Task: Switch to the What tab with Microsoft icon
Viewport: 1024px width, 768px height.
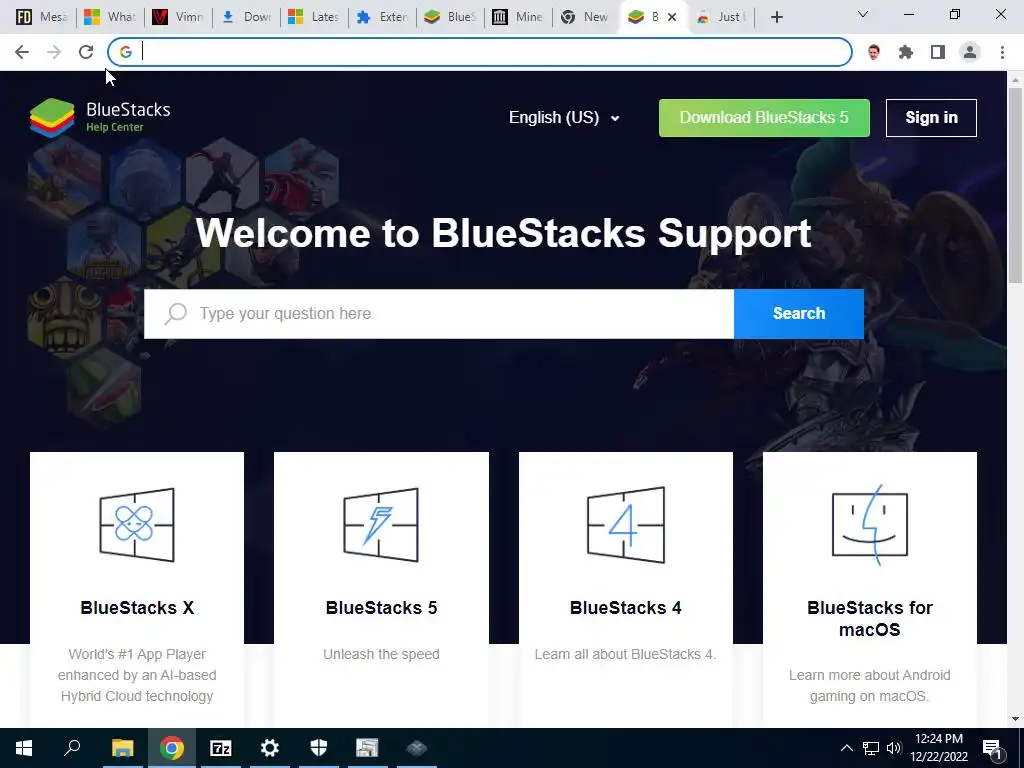Action: coord(110,18)
